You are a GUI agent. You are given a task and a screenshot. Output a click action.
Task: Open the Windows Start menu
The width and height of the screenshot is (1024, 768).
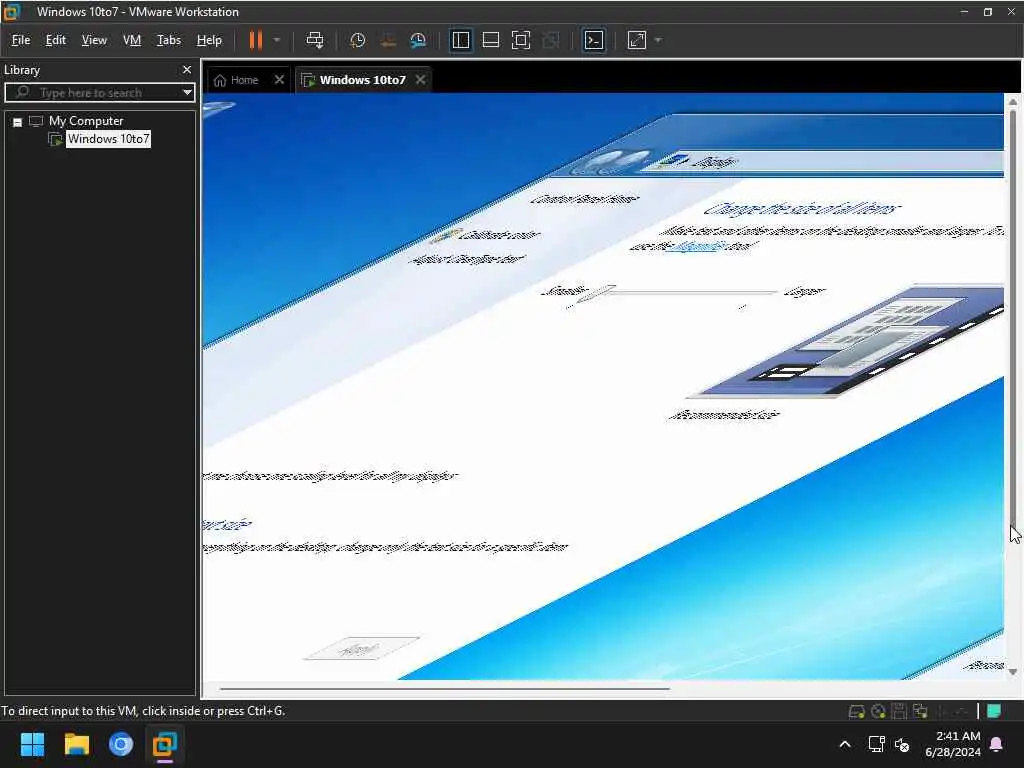click(32, 744)
